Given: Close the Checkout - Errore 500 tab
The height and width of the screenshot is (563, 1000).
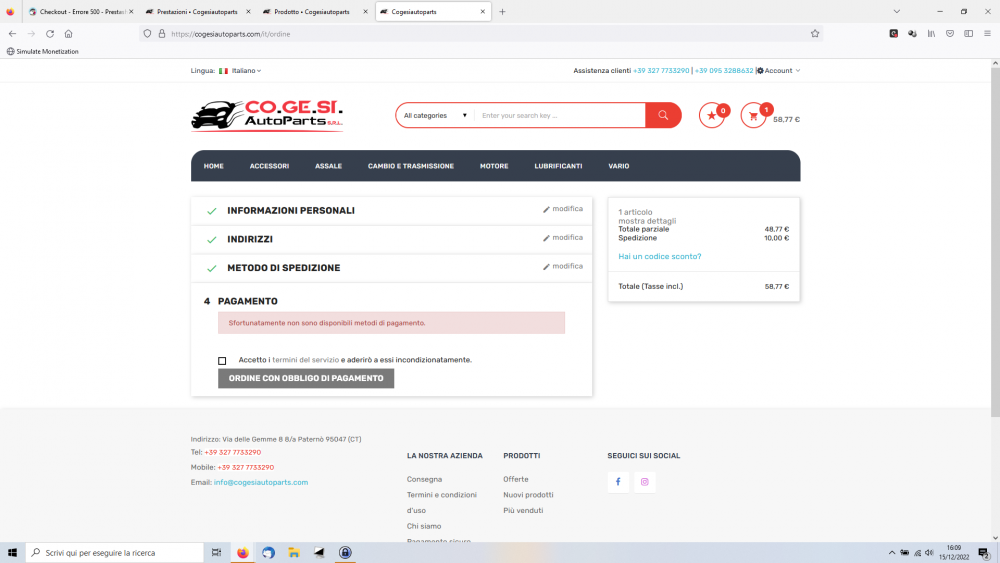Looking at the screenshot, I should coord(131,11).
